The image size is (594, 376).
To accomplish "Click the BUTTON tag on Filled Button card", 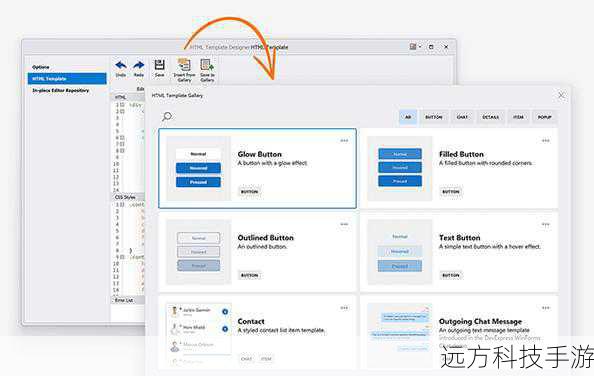I will (x=451, y=192).
